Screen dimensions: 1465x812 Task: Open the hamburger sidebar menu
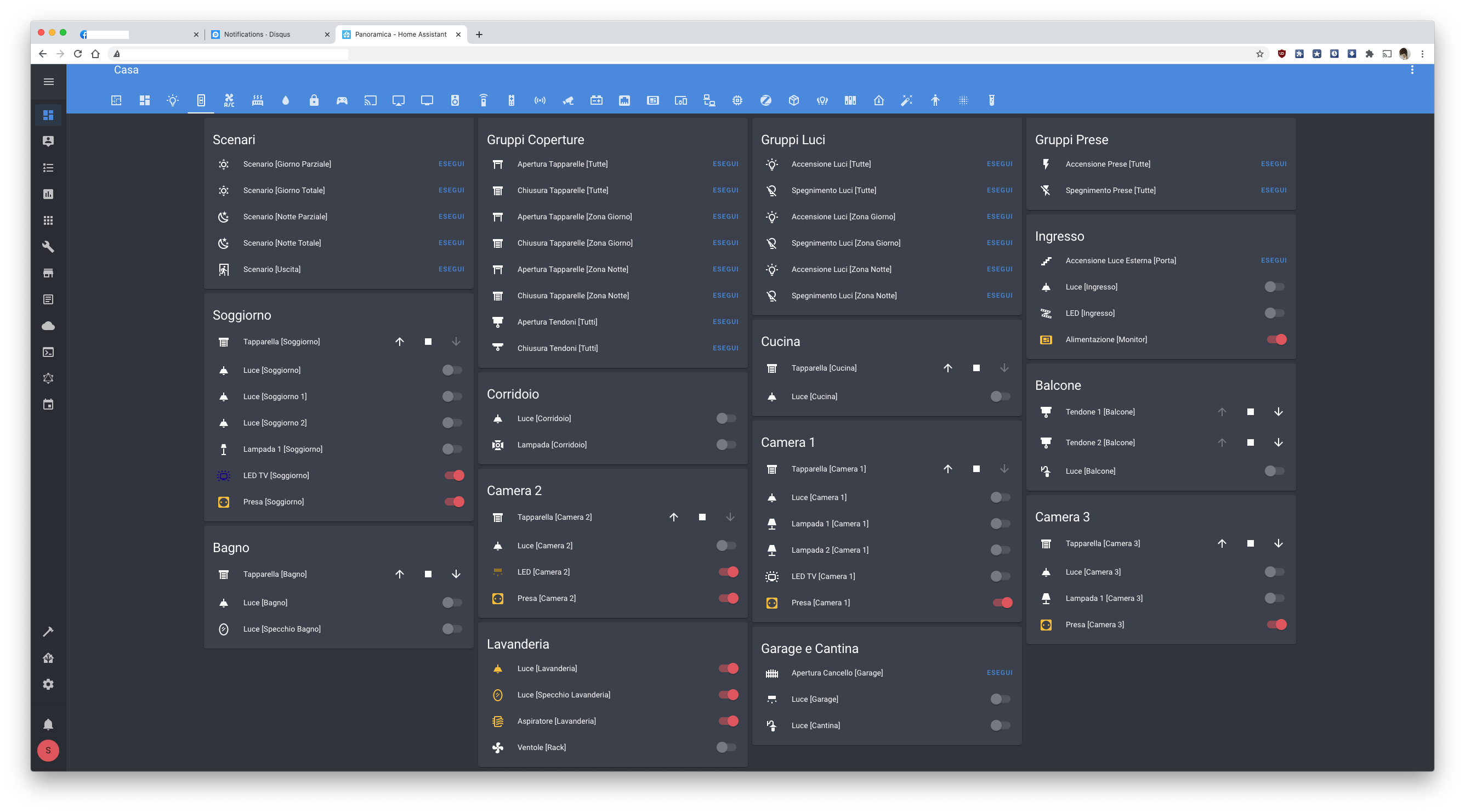point(49,82)
